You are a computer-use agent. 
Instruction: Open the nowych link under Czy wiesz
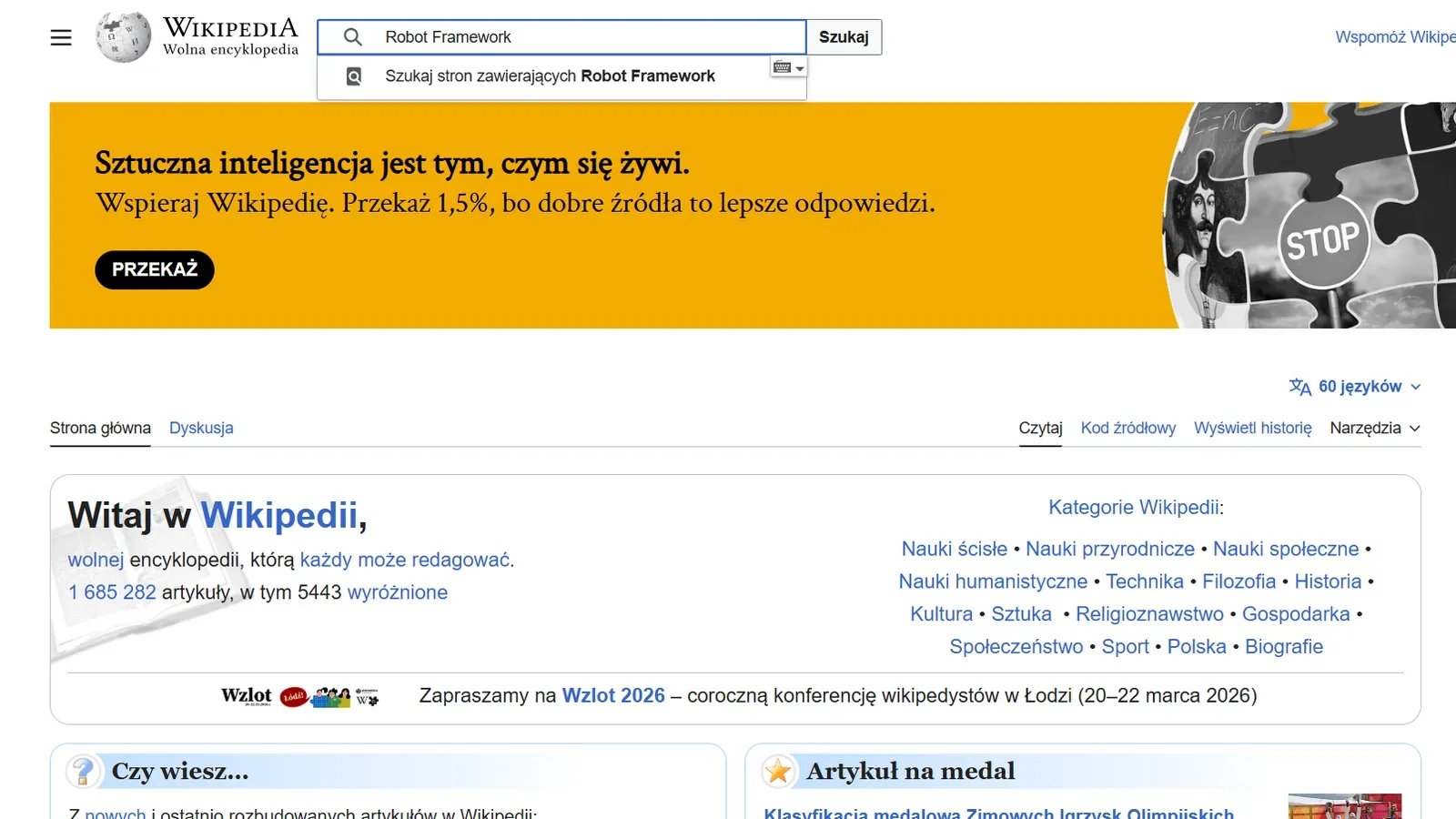[x=116, y=813]
